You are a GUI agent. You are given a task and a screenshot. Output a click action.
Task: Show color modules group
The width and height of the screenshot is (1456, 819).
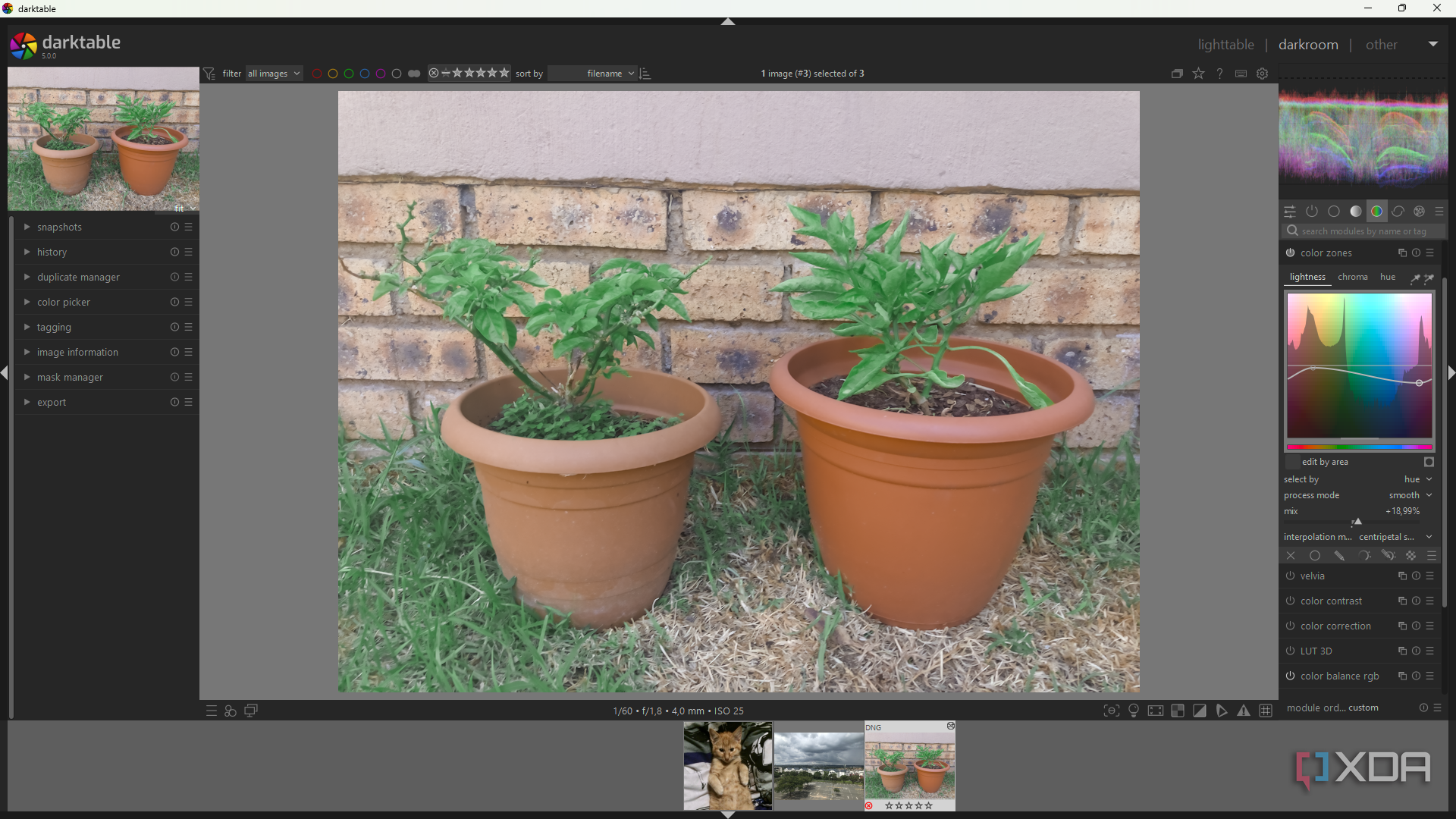[x=1377, y=212]
